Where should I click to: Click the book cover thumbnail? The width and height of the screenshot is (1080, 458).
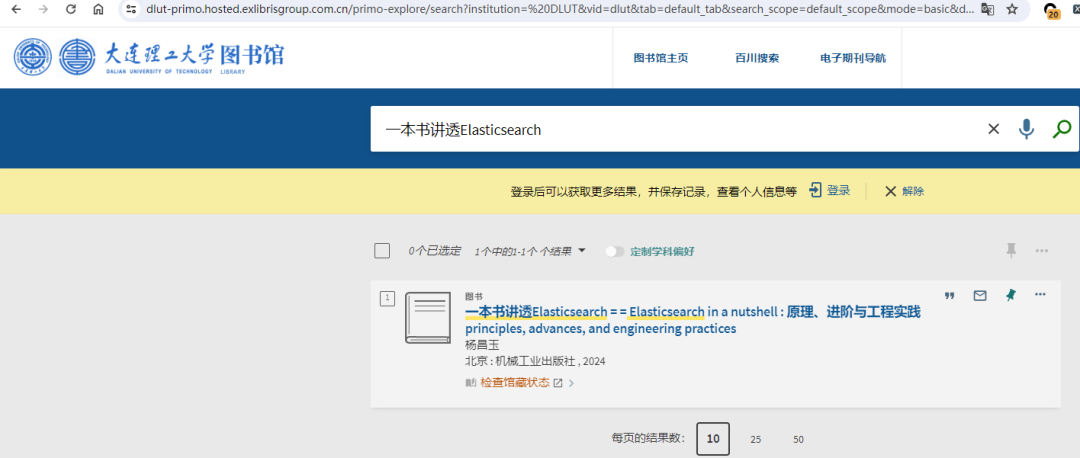(x=427, y=318)
